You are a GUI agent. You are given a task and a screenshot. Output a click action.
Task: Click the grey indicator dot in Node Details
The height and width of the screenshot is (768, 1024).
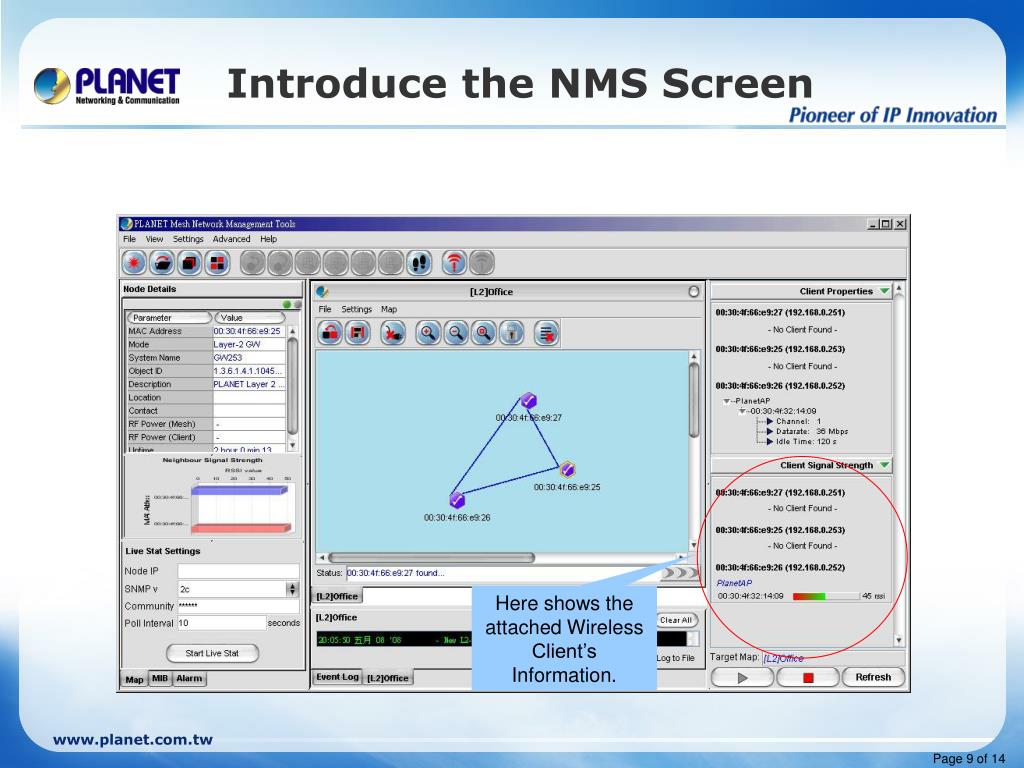[297, 304]
